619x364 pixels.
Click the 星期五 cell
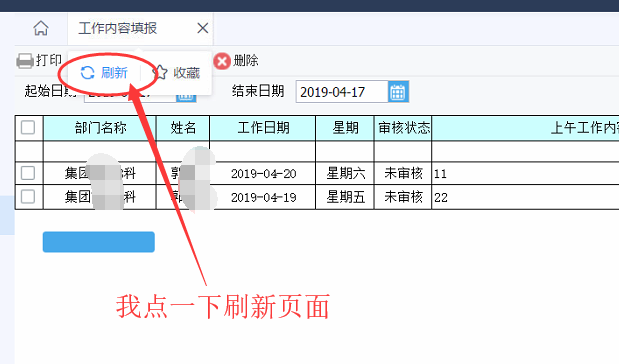(x=345, y=197)
